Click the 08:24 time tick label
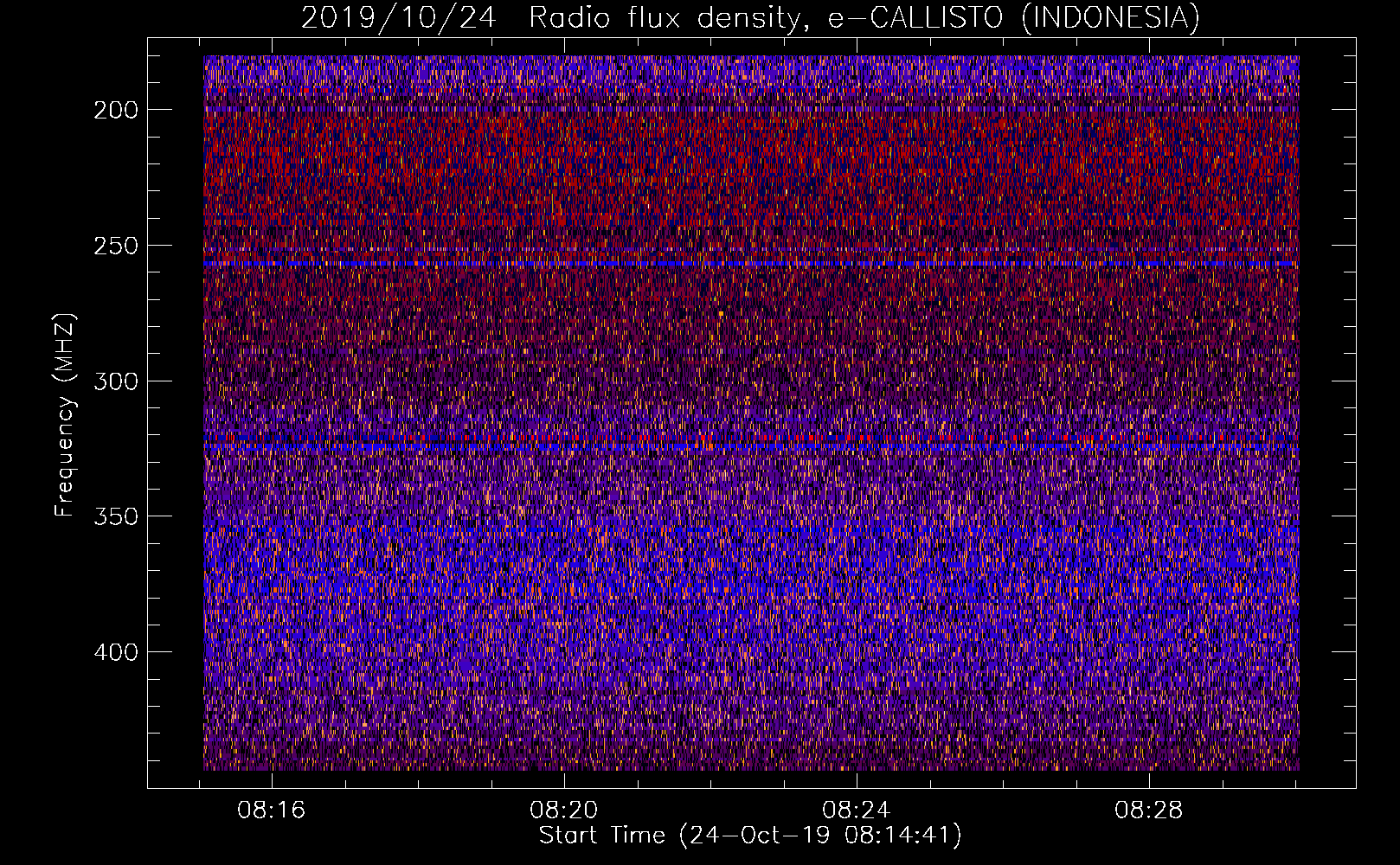 pos(857,811)
